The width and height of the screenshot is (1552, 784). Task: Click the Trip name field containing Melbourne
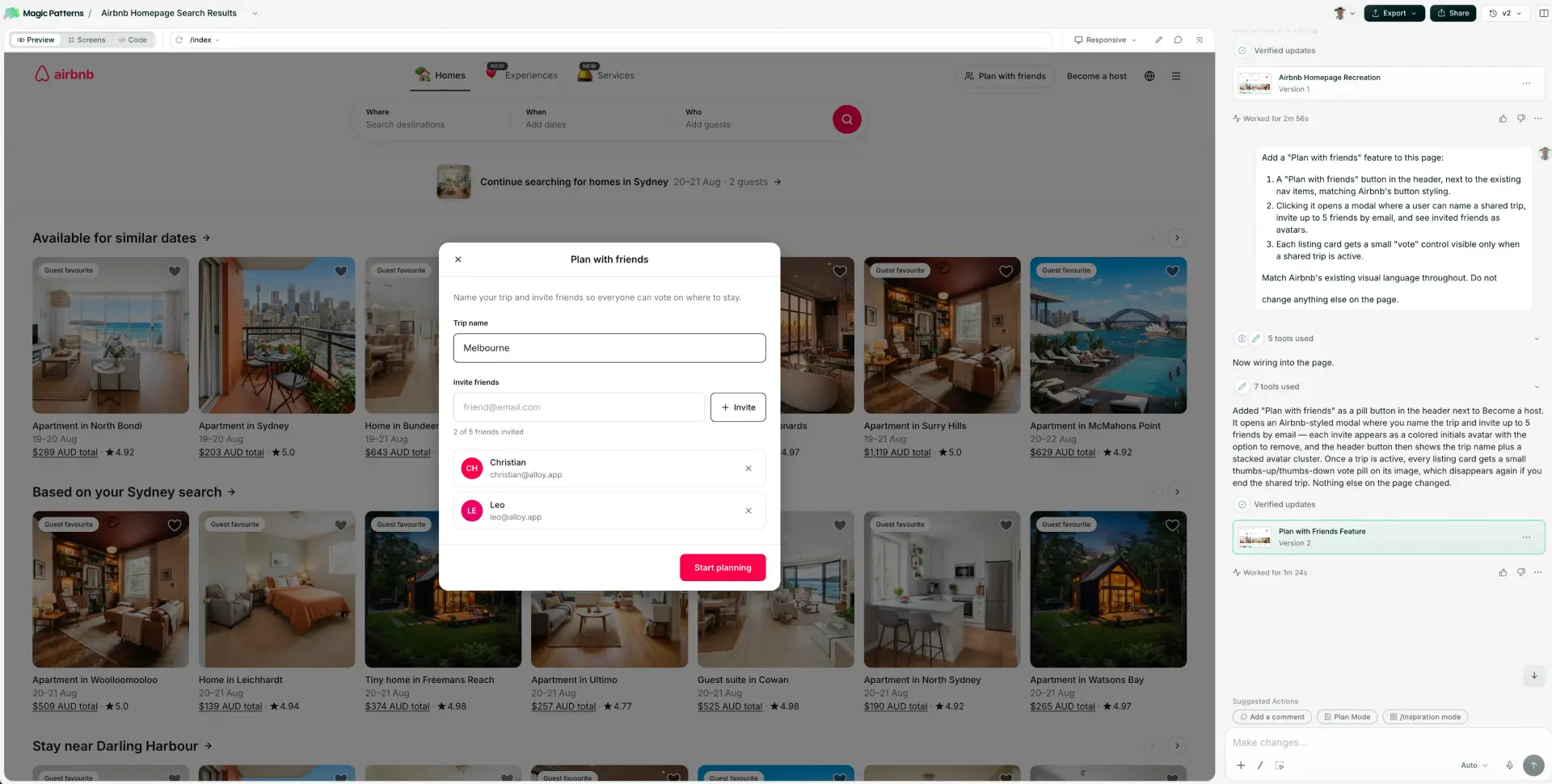click(x=609, y=348)
